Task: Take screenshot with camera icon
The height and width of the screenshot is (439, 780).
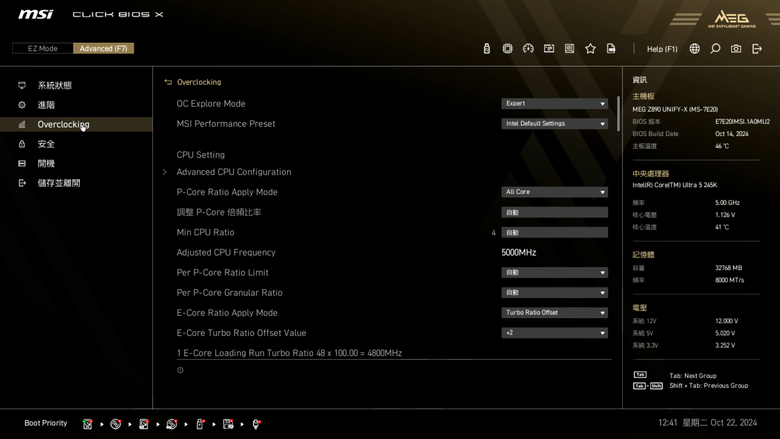Action: [x=736, y=48]
